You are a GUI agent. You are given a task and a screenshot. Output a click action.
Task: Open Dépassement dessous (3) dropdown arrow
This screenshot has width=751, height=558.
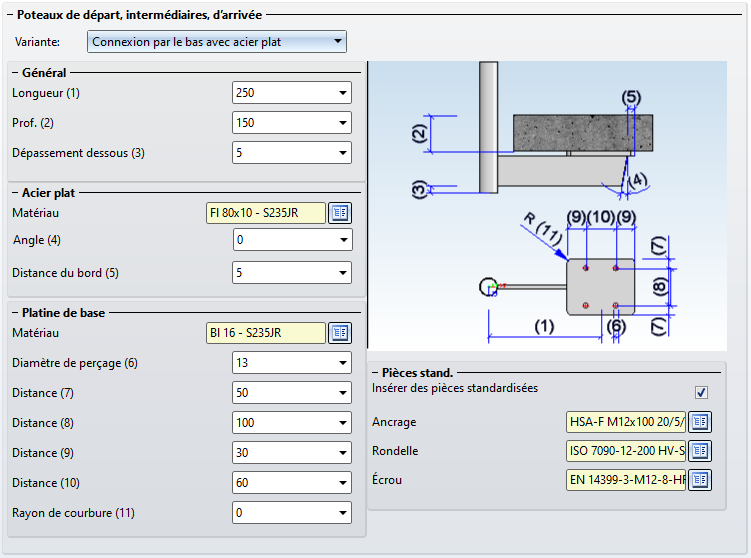tap(343, 153)
